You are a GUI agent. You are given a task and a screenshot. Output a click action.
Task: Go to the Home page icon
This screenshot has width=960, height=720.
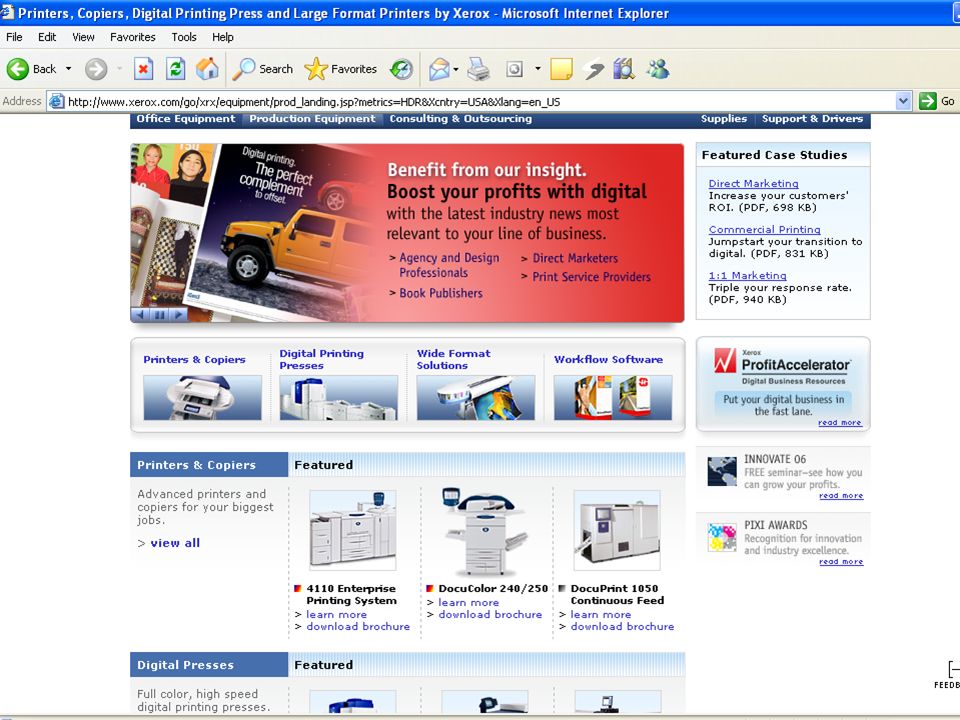click(x=208, y=69)
